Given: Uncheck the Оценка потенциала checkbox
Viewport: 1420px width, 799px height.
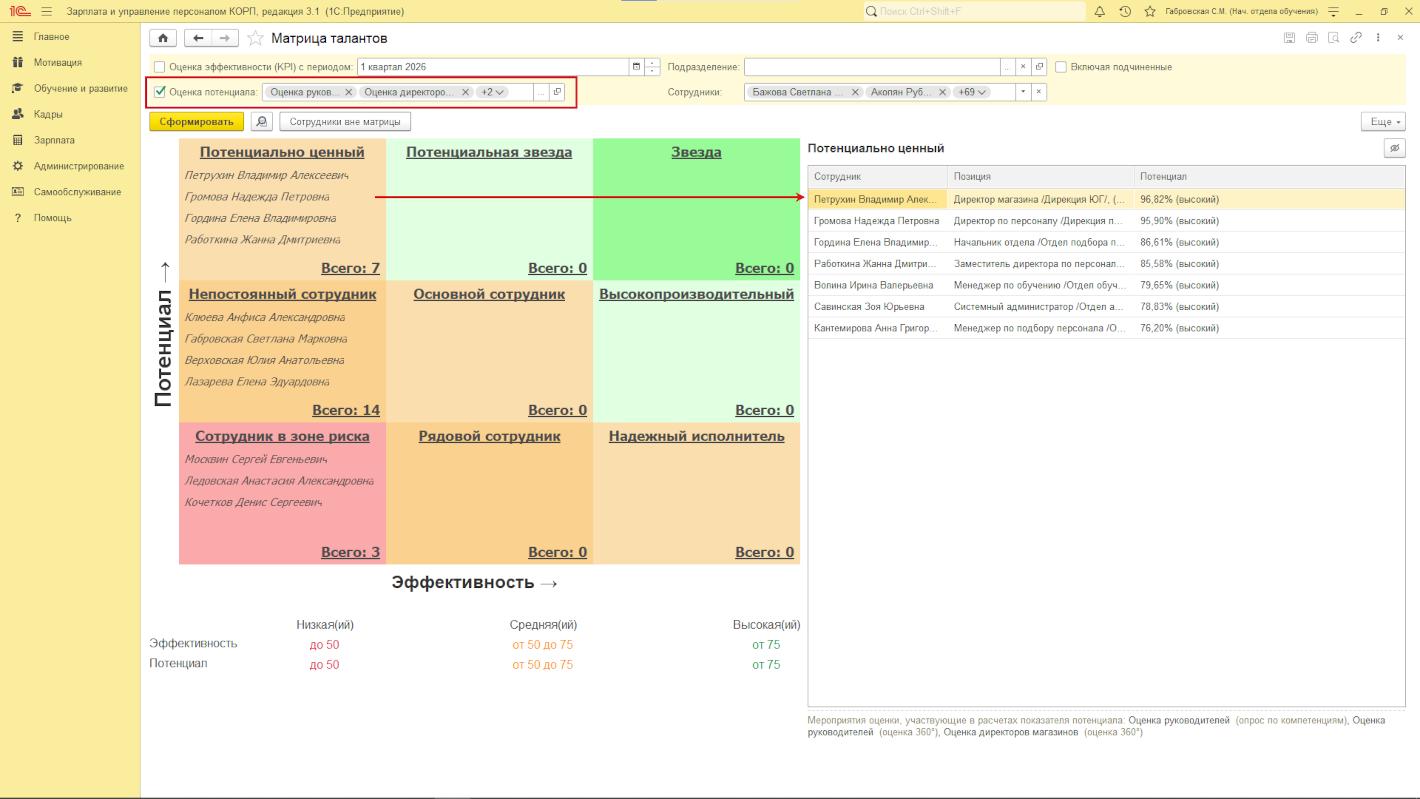Looking at the screenshot, I should pyautogui.click(x=160, y=92).
